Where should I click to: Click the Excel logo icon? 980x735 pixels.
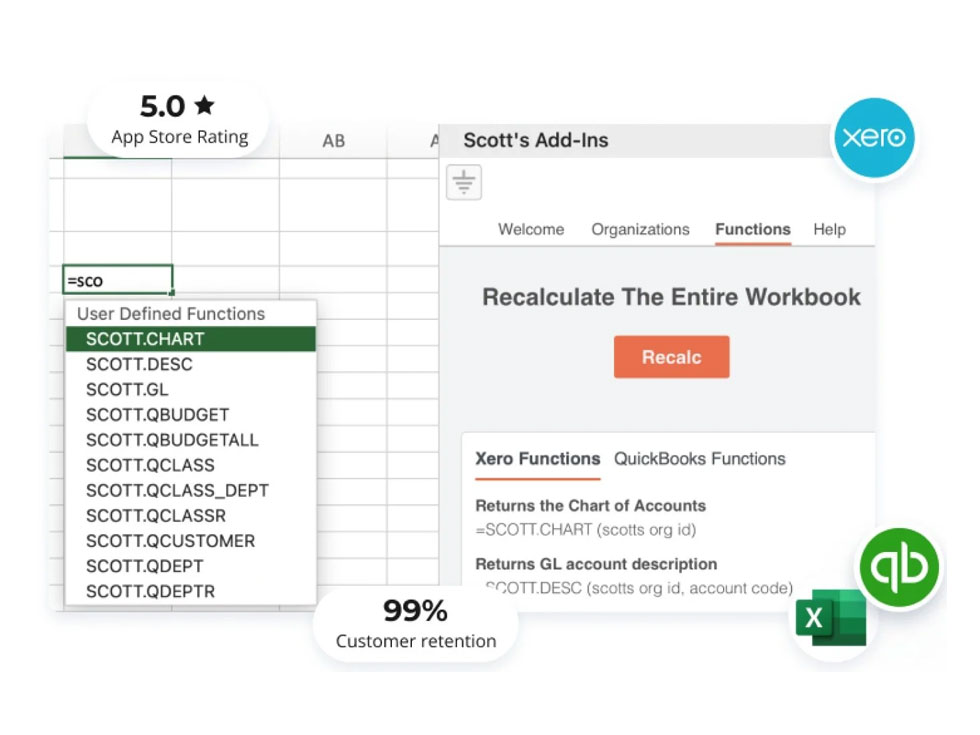tap(830, 618)
